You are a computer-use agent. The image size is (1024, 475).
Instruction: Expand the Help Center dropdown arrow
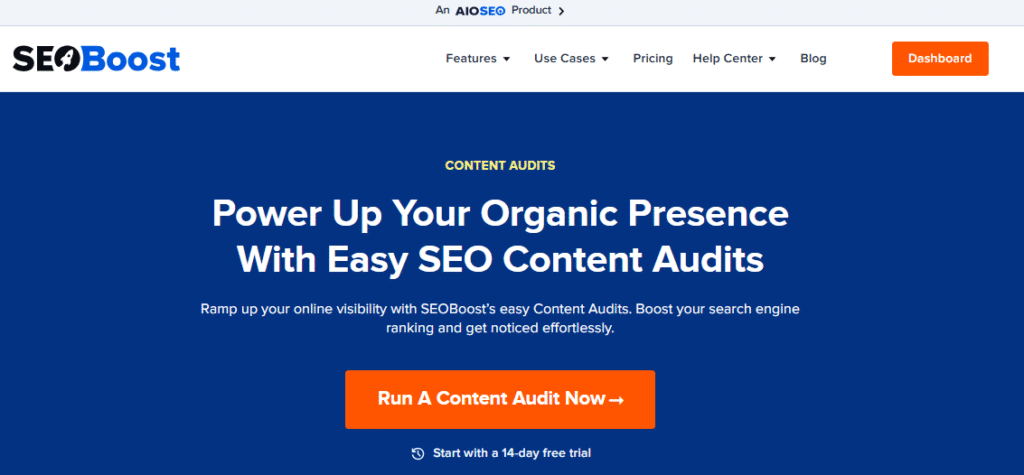coord(772,59)
